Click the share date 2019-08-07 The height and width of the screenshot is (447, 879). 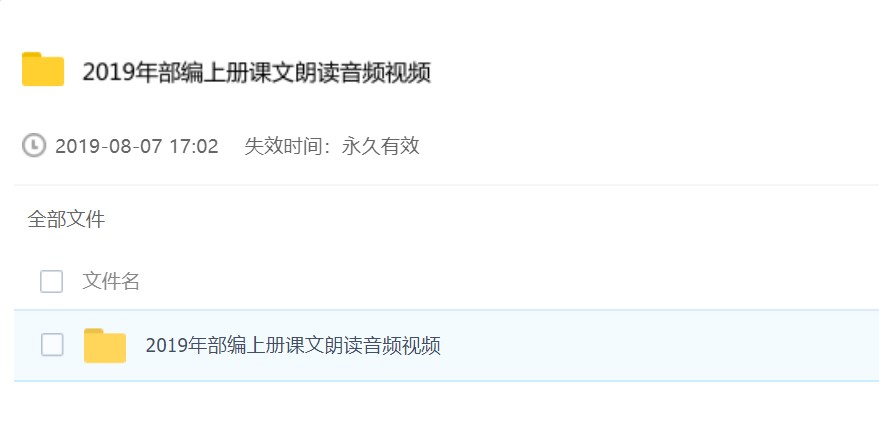pos(109,146)
